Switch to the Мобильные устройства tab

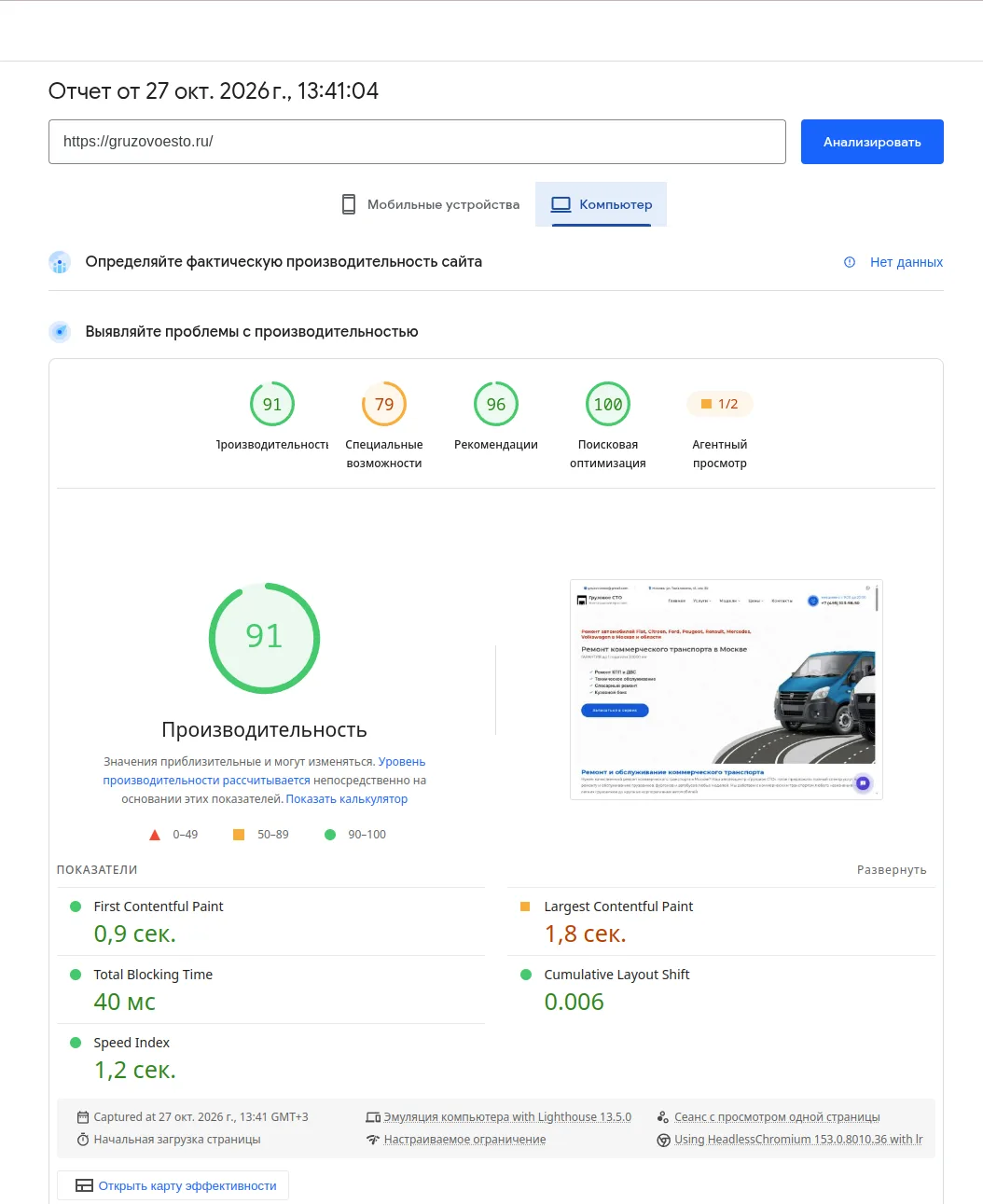tap(430, 204)
